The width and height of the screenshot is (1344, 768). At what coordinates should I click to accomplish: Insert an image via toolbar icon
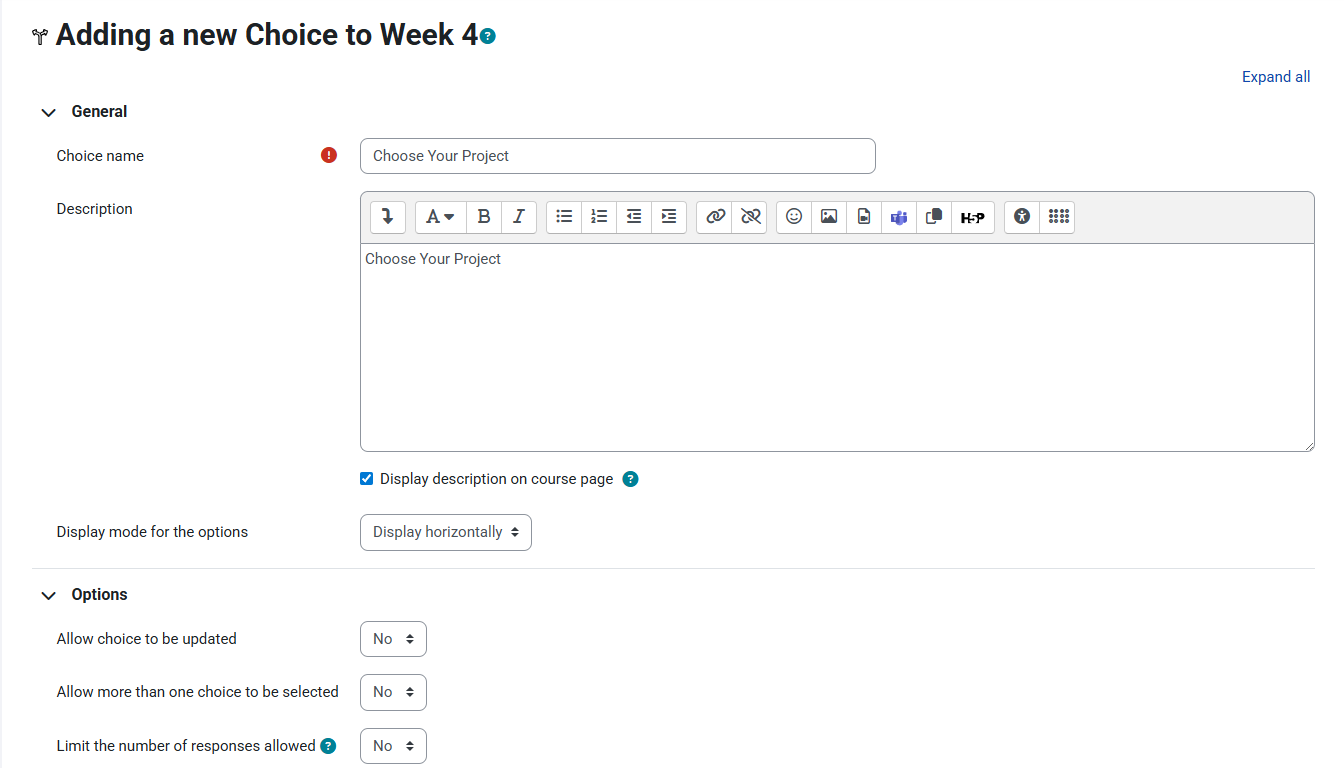tap(829, 217)
